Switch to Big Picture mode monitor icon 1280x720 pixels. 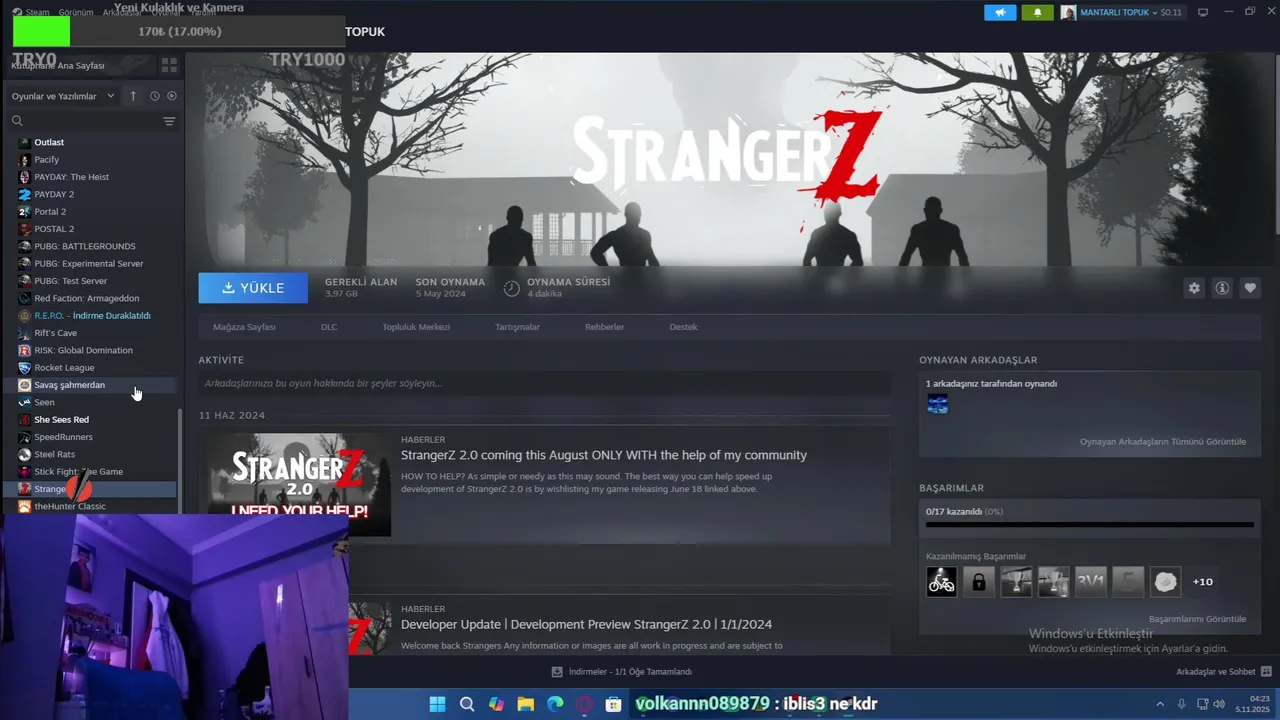(1203, 12)
